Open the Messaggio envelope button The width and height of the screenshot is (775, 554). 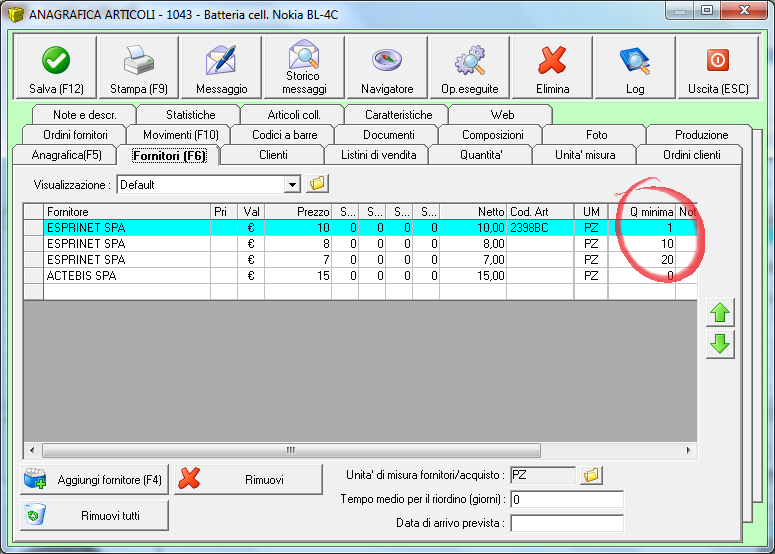221,67
